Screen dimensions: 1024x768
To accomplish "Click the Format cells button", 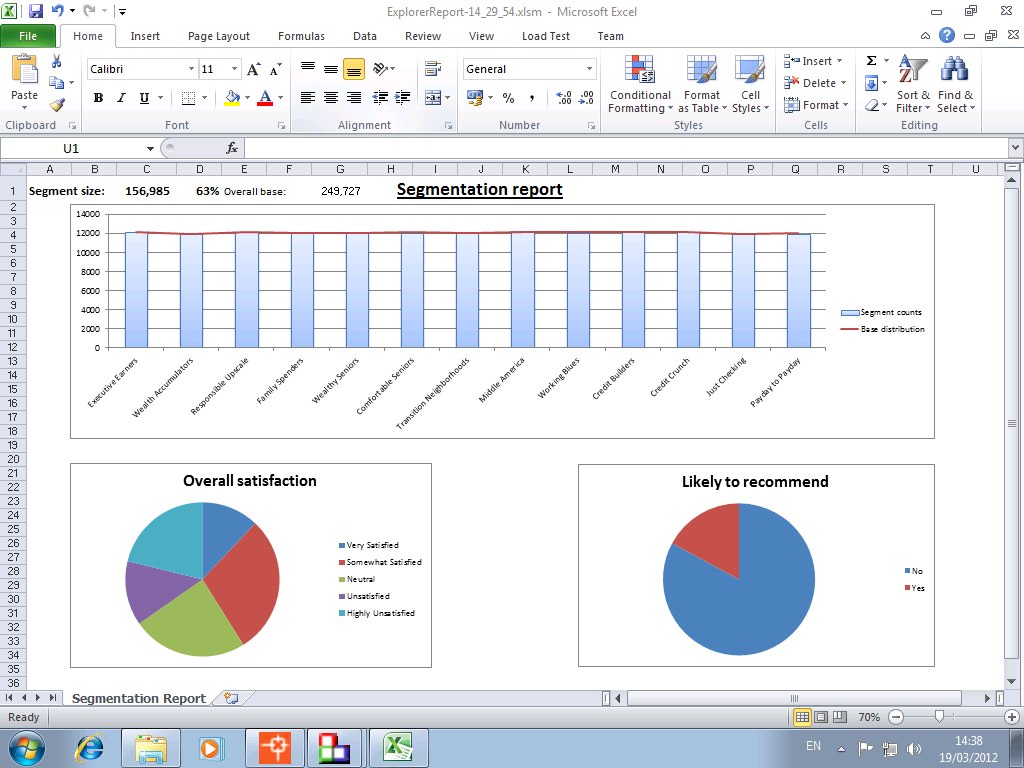I will point(816,105).
